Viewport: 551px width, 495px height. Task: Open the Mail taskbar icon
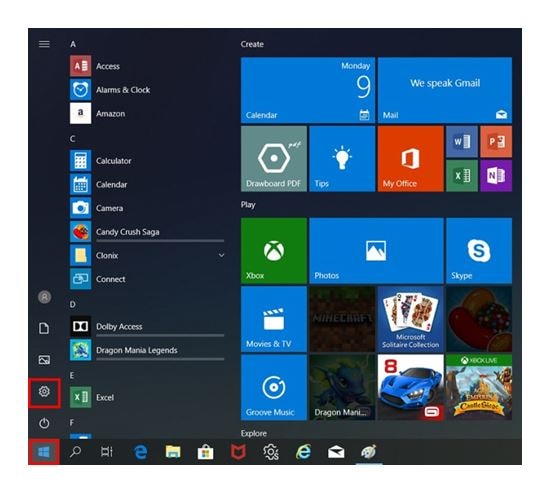pos(336,452)
